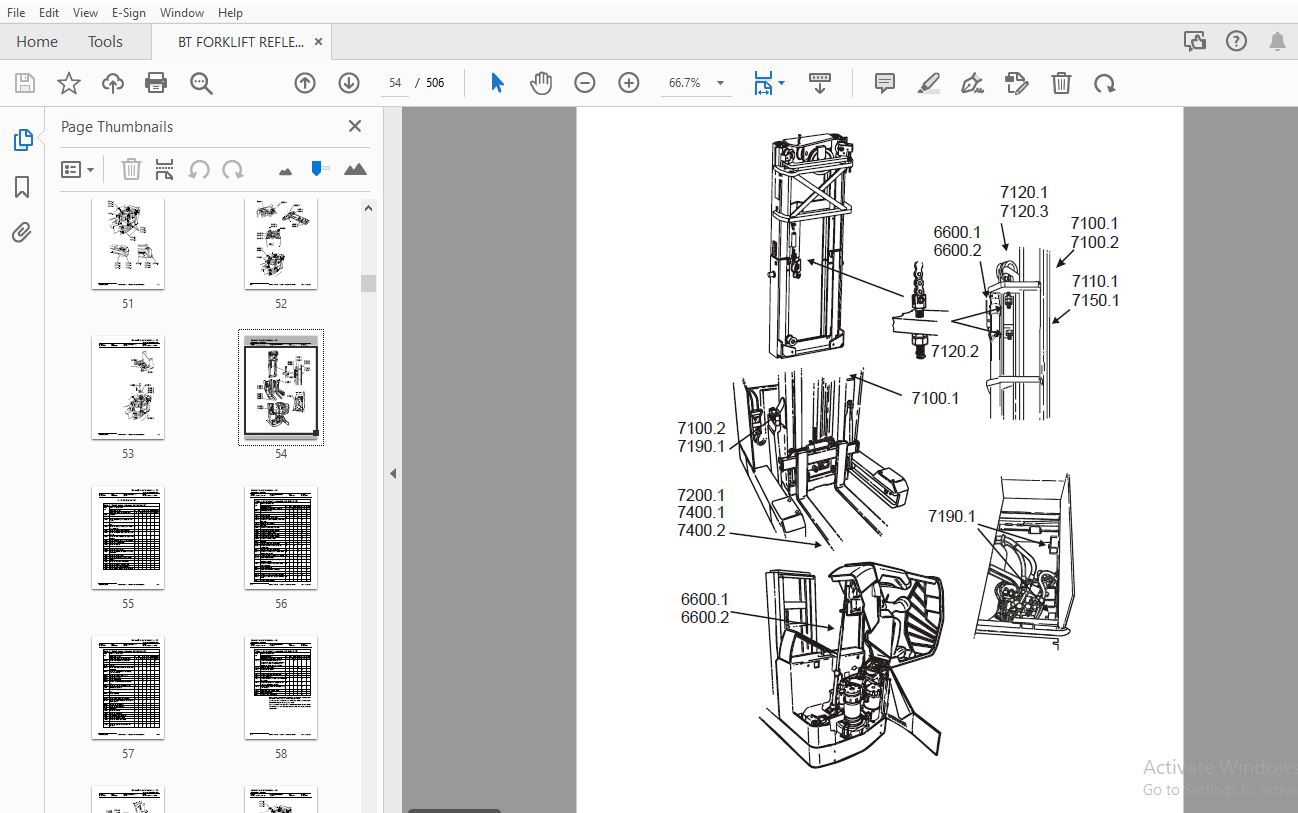Select page 56 thumbnail

pos(281,537)
